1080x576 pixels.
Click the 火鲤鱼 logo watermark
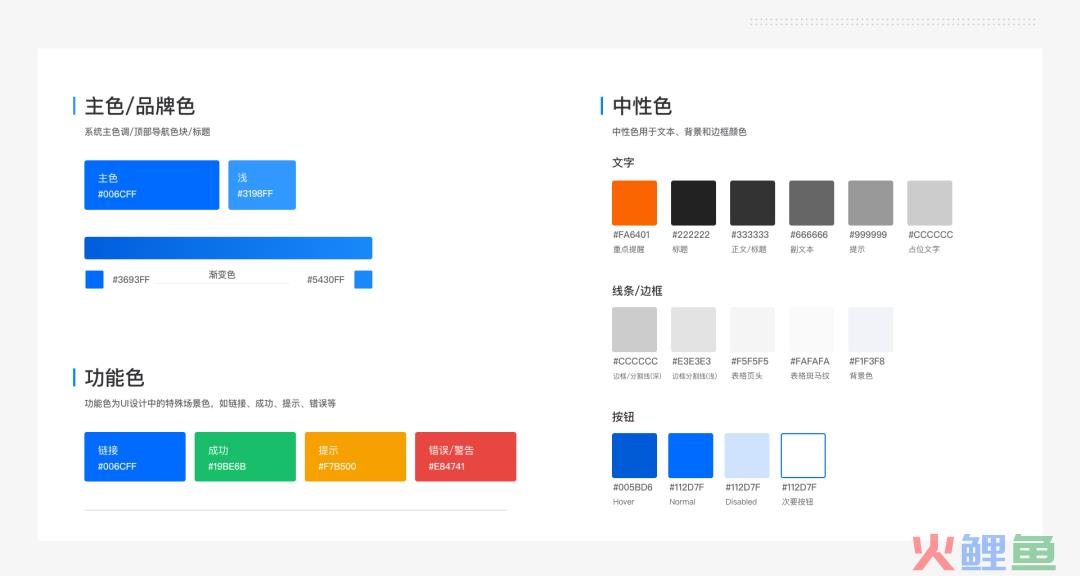point(982,553)
